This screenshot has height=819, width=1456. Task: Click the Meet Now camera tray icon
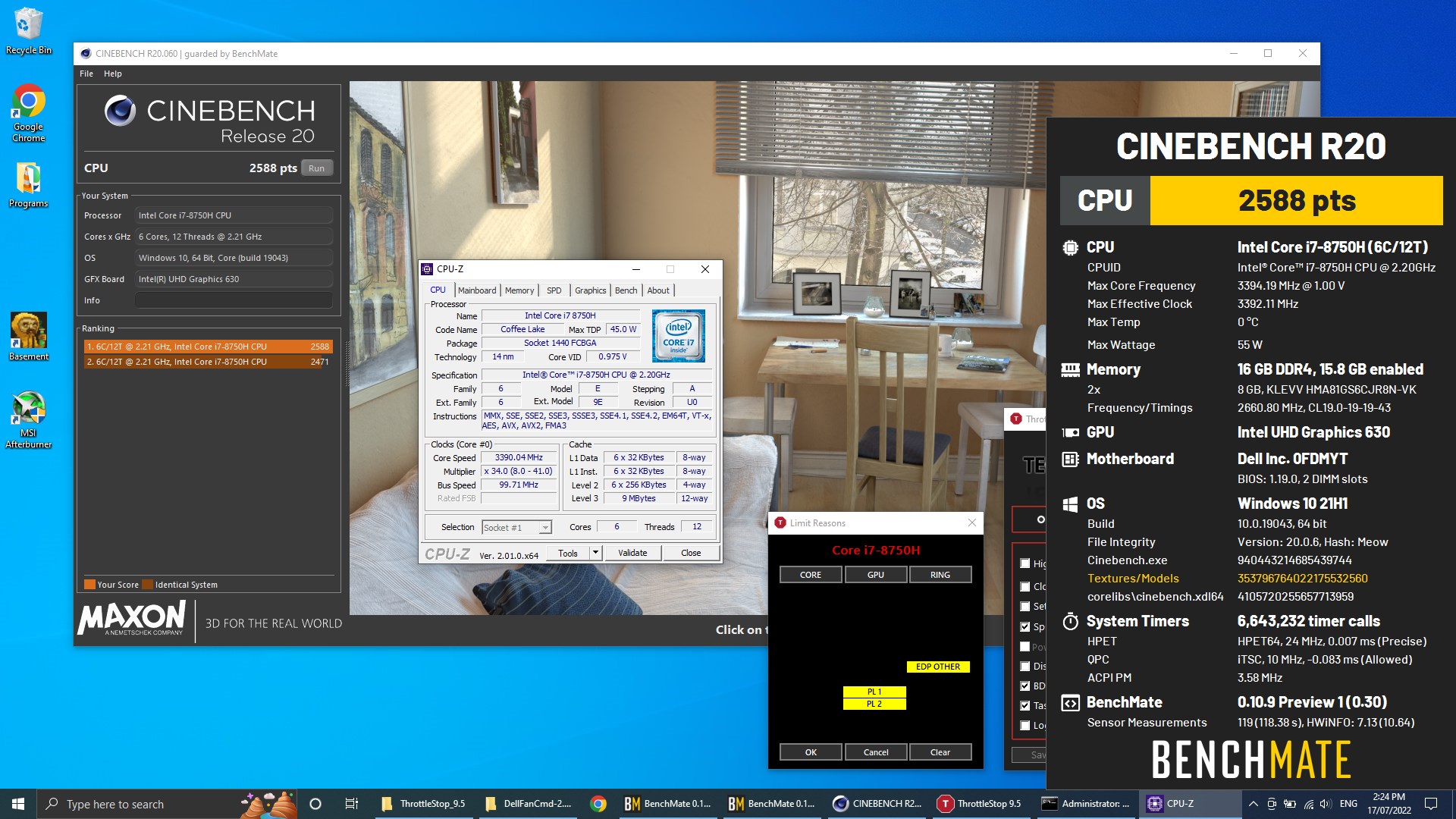pos(1272,804)
